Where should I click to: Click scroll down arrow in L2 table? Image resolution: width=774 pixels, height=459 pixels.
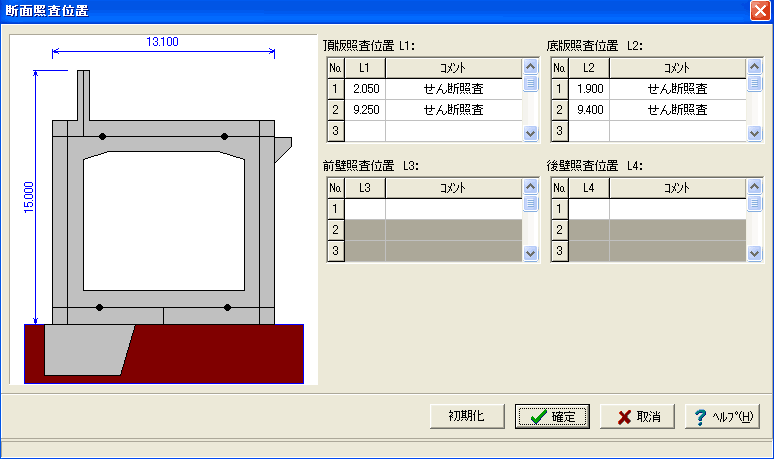754,133
